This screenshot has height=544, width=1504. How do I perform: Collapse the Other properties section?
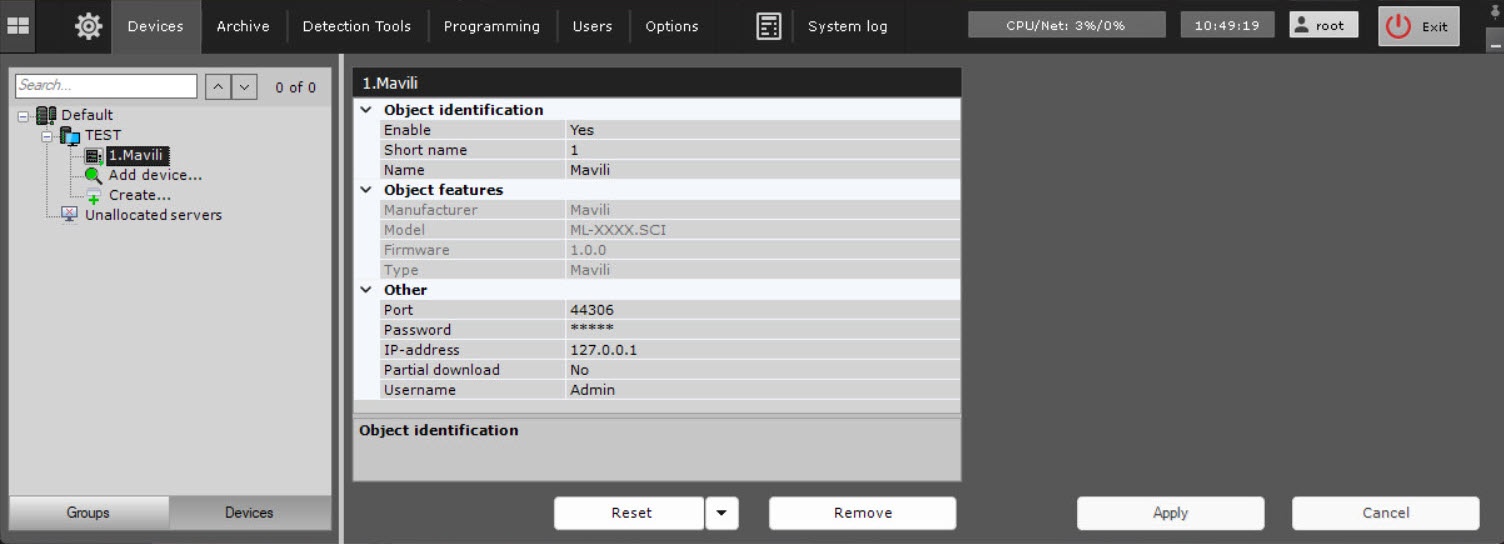pyautogui.click(x=366, y=290)
